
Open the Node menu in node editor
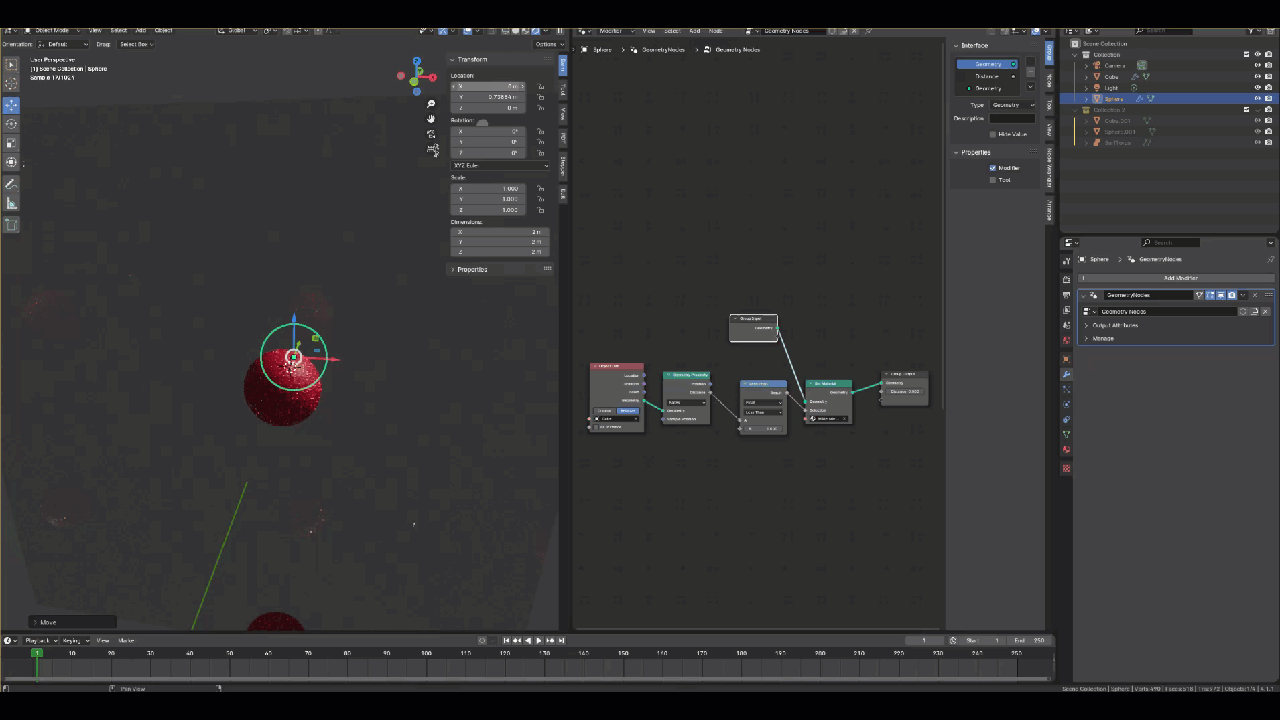point(716,31)
